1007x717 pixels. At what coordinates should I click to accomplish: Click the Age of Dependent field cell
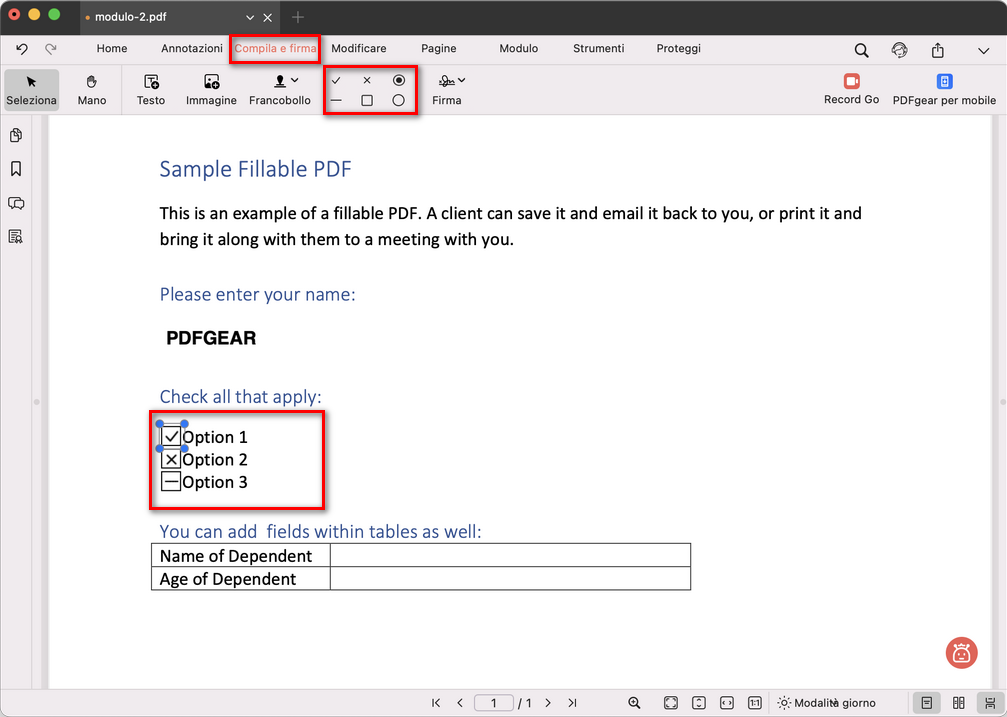[x=511, y=578]
